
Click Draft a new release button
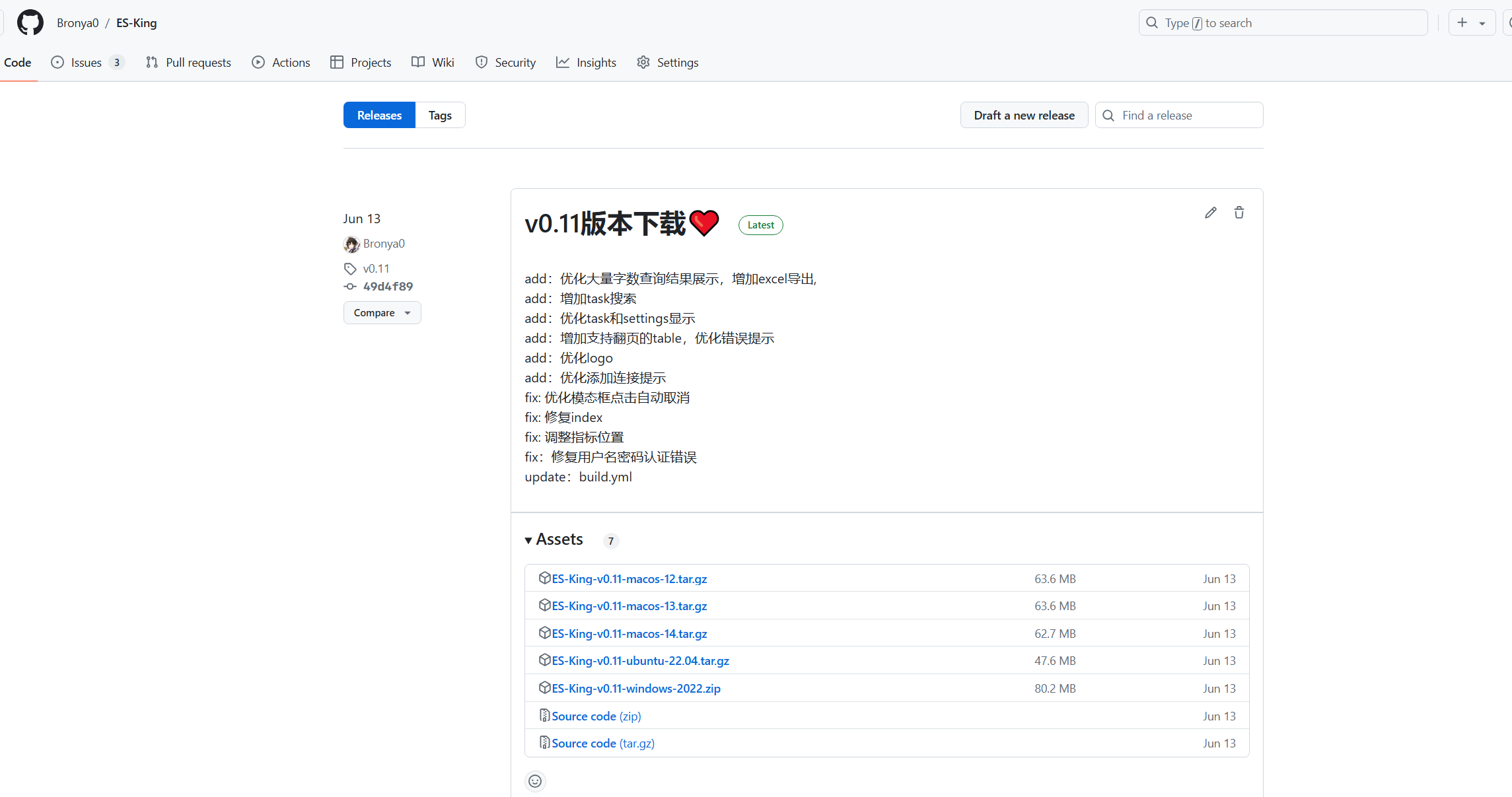(x=1024, y=115)
